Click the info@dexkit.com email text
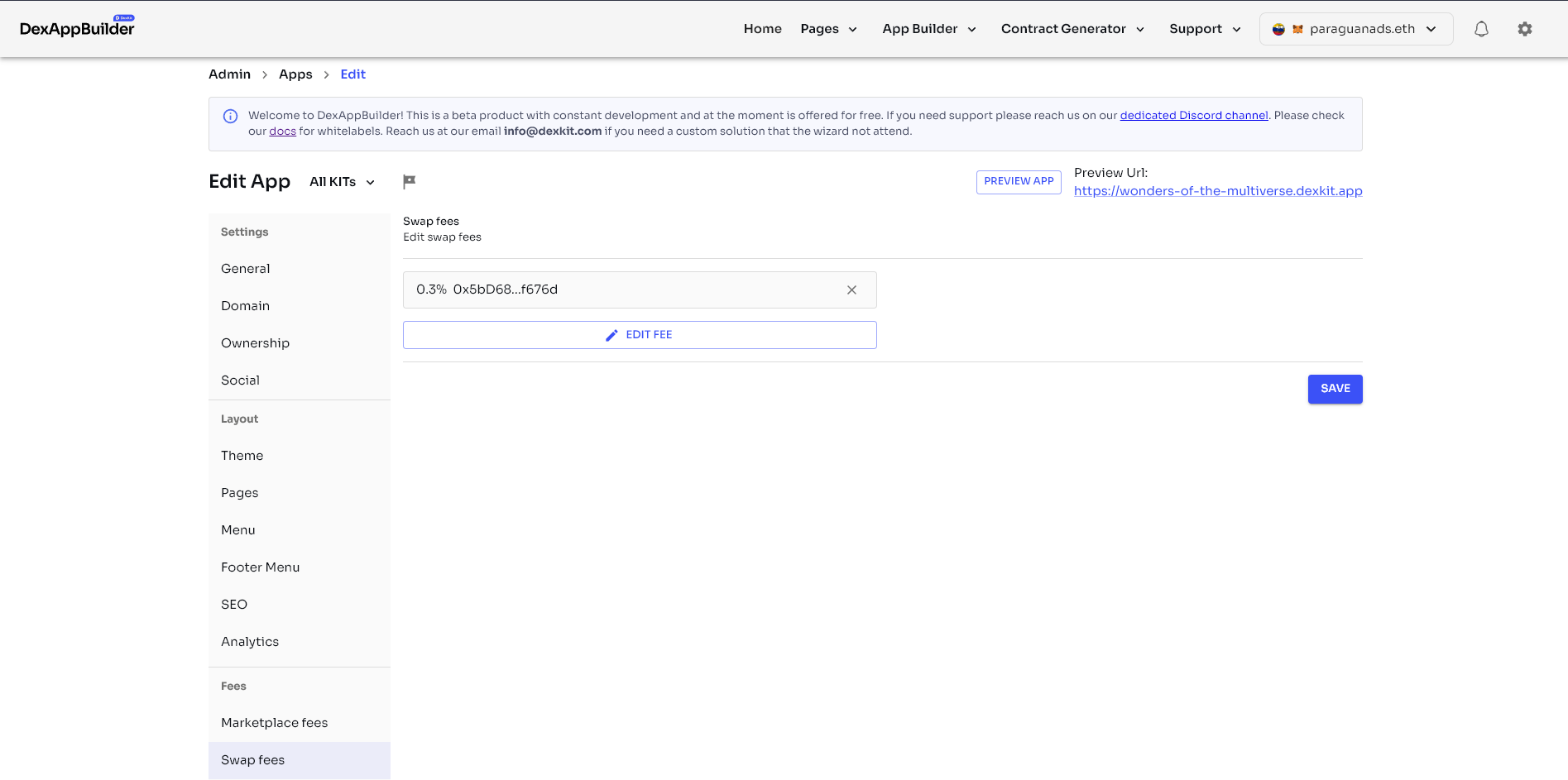The height and width of the screenshot is (780, 1568). tap(553, 132)
